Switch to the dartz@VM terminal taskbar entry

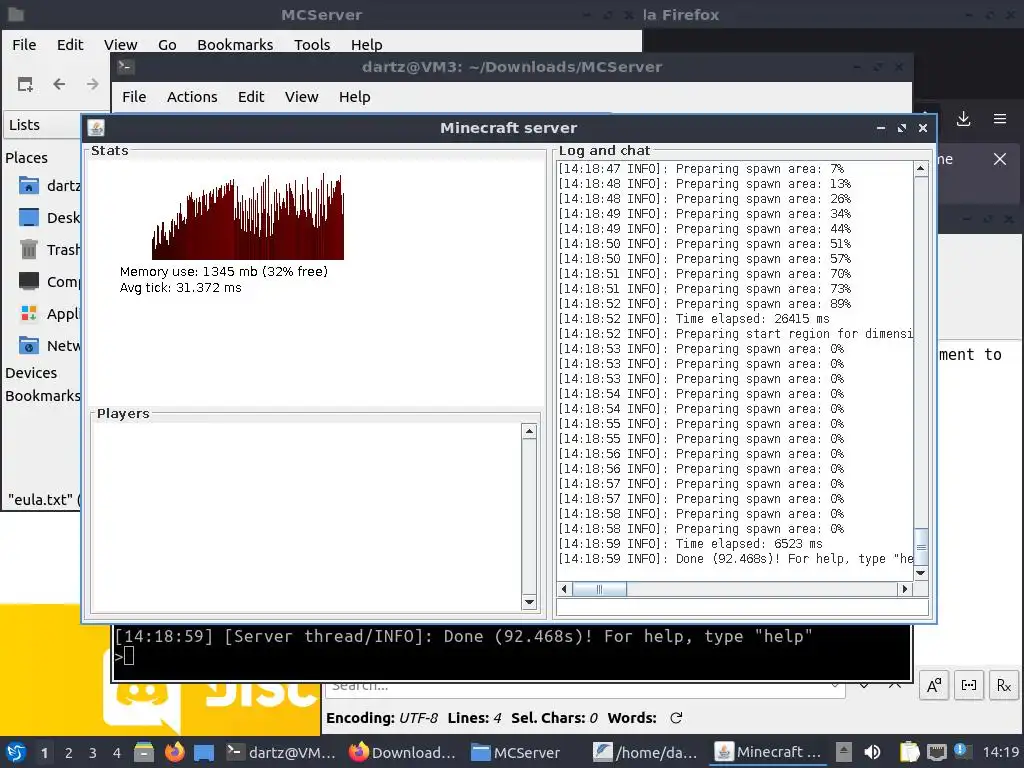pyautogui.click(x=281, y=752)
